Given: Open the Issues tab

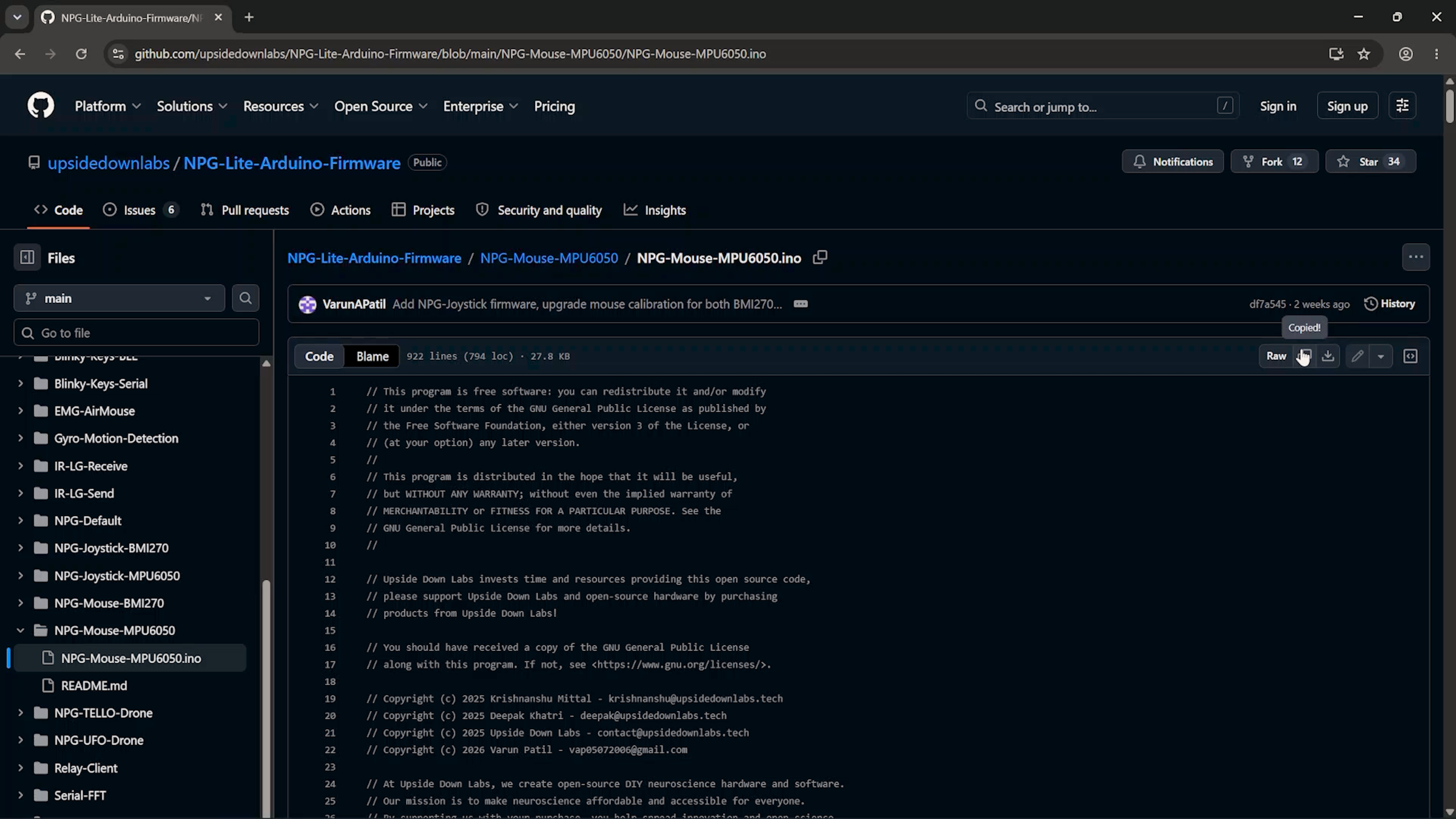Looking at the screenshot, I should (141, 210).
